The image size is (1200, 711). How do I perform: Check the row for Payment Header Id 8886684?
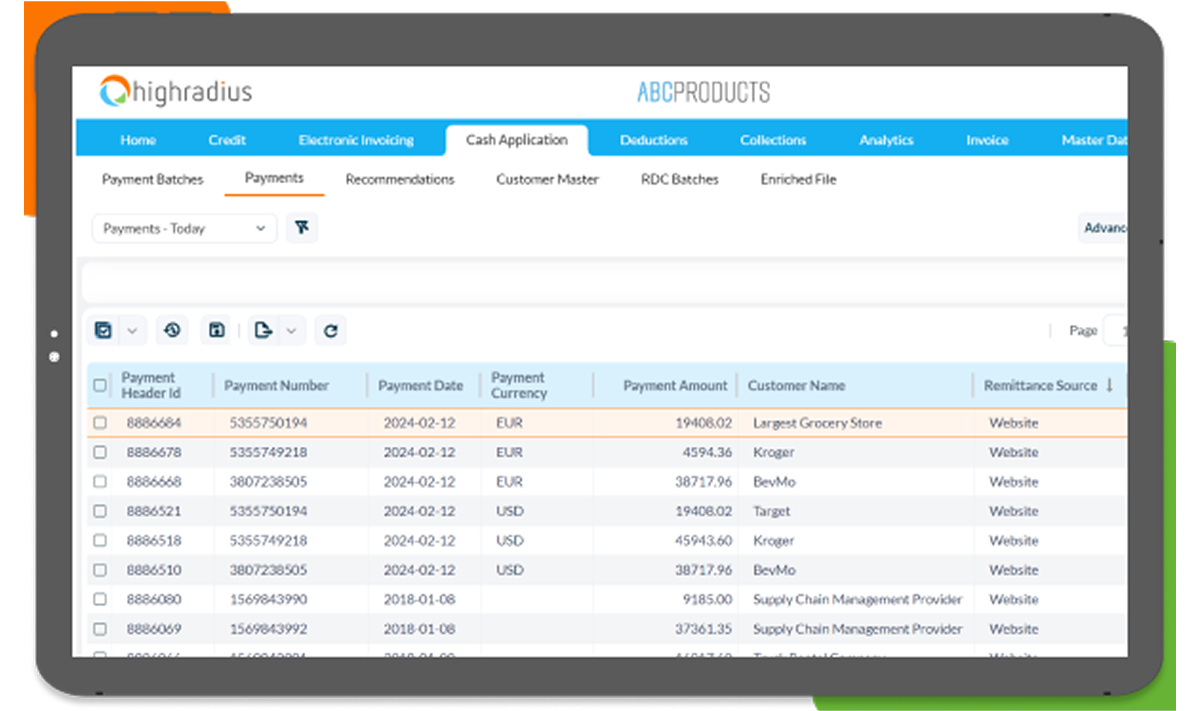100,423
